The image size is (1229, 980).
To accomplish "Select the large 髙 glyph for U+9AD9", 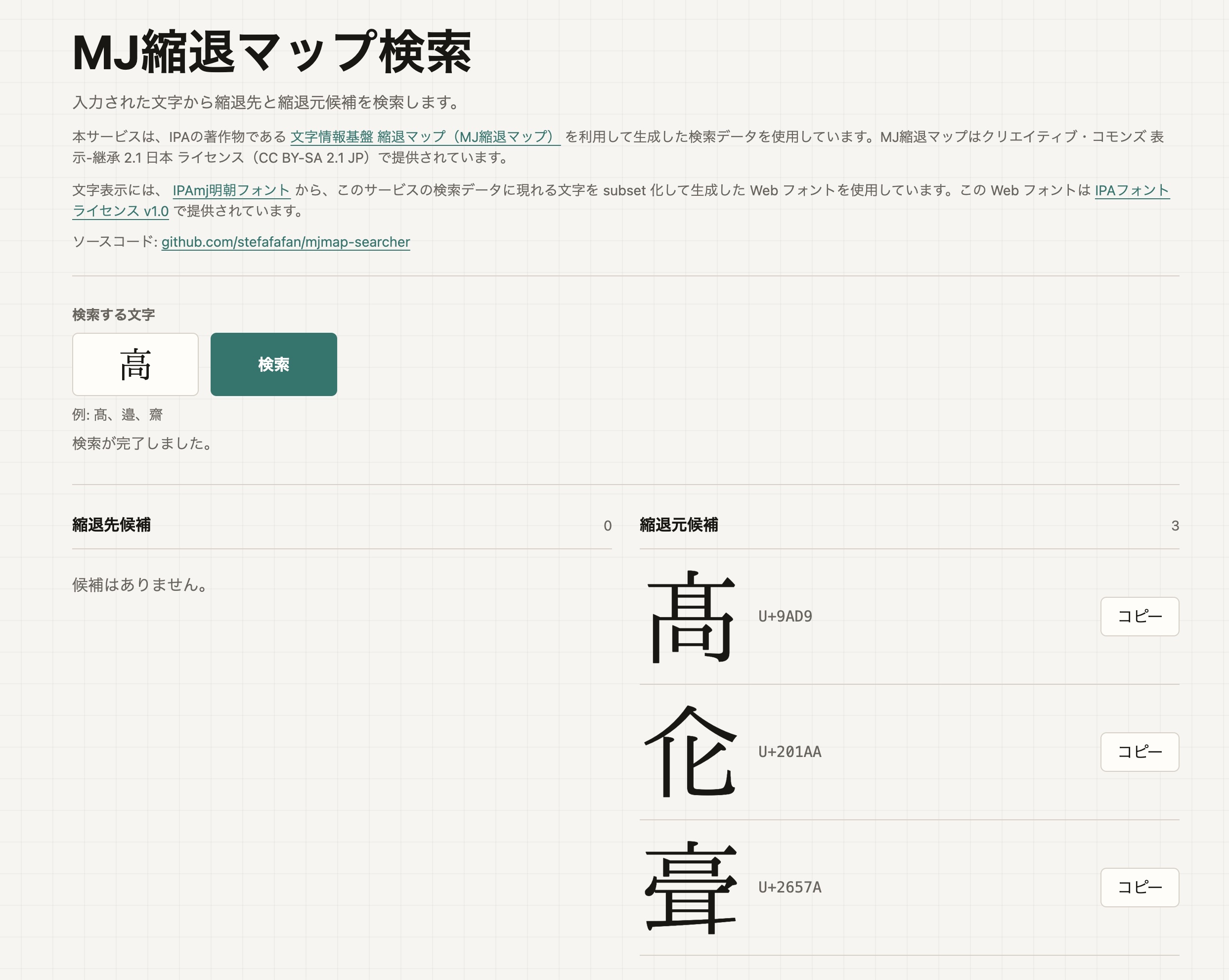I will click(692, 617).
